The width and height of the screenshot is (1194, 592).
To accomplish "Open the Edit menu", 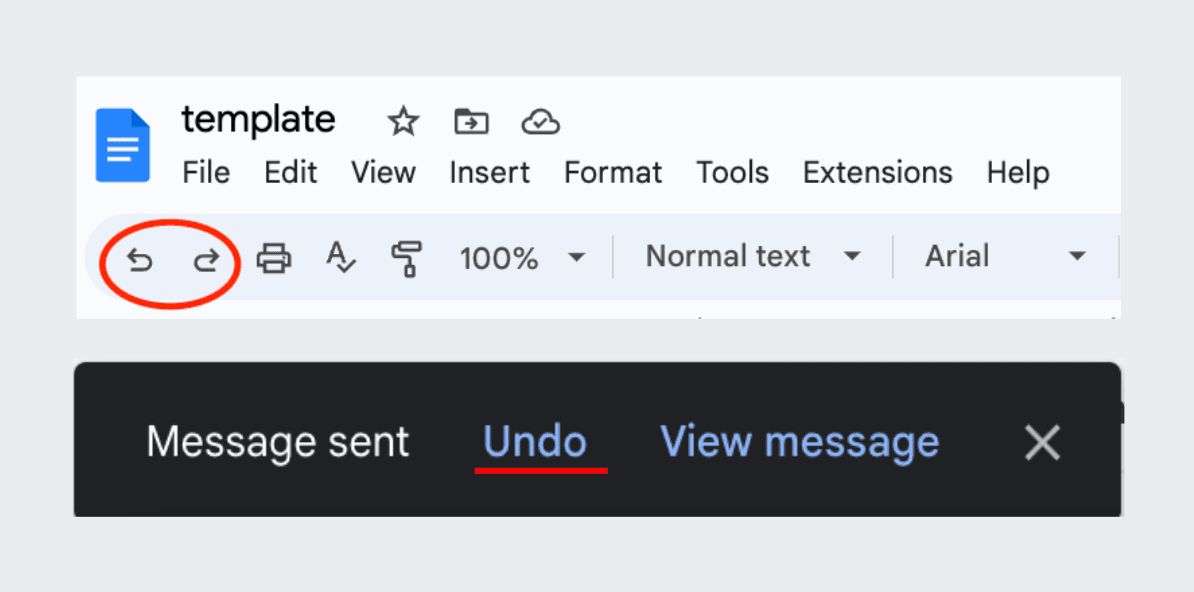I will coord(290,173).
